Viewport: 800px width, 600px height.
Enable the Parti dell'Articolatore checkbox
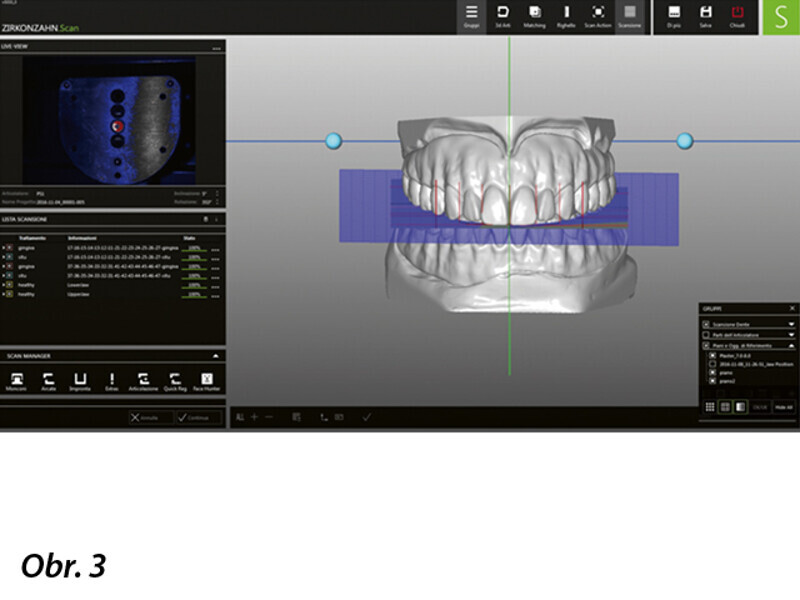(706, 335)
